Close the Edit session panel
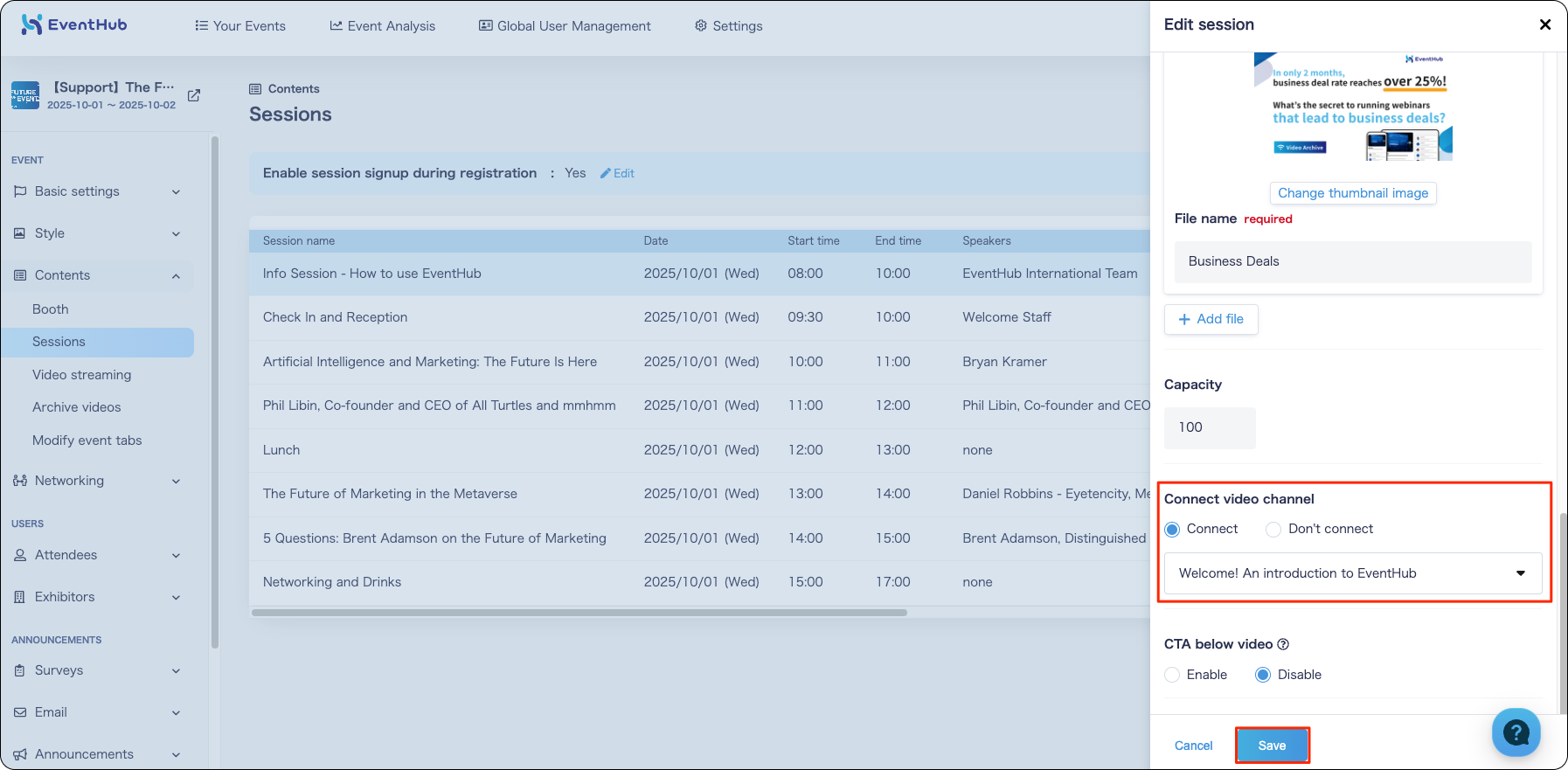This screenshot has height=770, width=1568. pos(1545,24)
